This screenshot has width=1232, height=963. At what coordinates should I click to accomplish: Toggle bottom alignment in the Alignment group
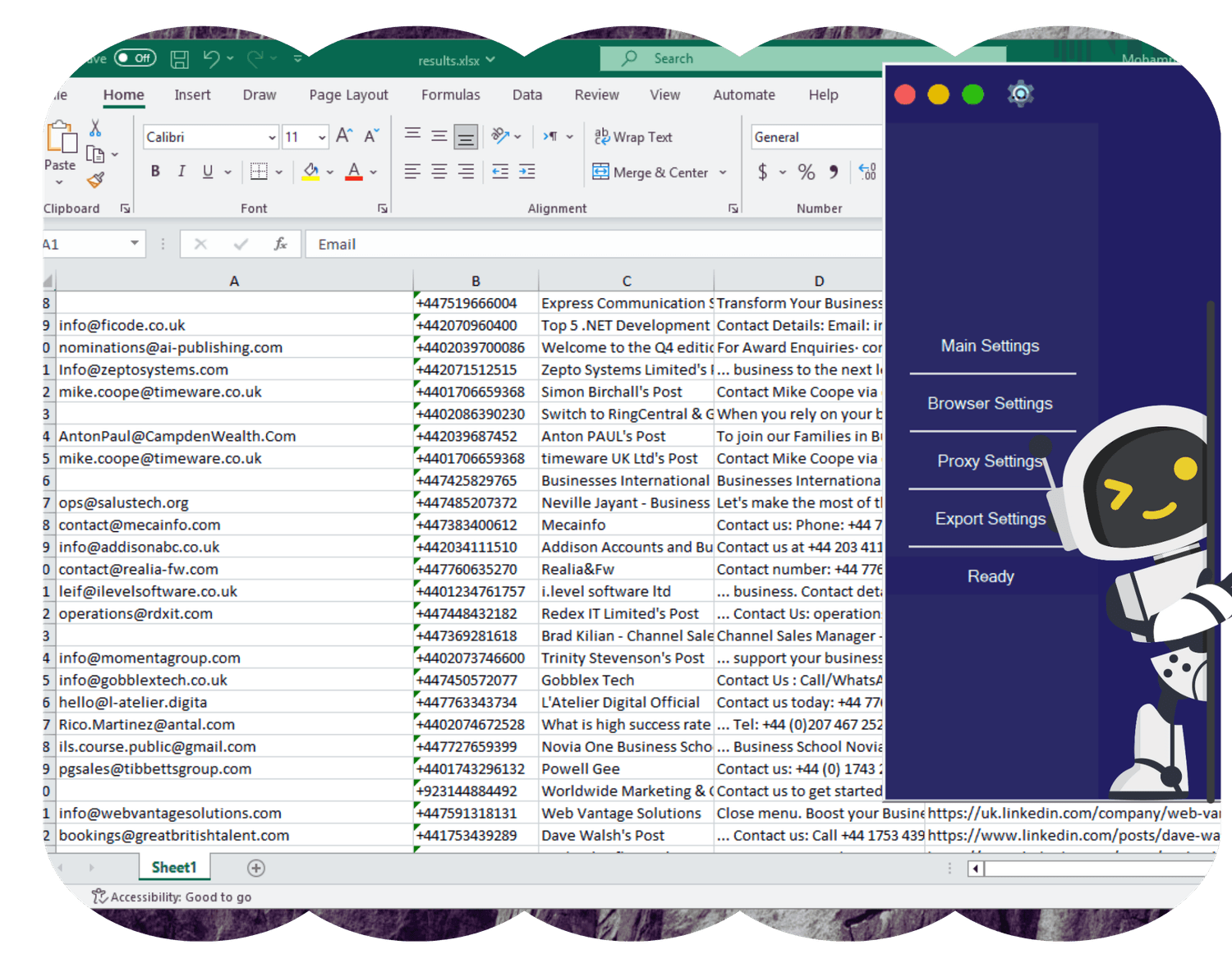[x=466, y=137]
